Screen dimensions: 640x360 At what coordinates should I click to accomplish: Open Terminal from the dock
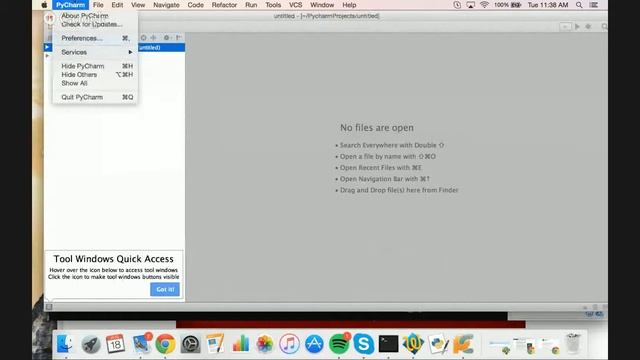tap(388, 344)
